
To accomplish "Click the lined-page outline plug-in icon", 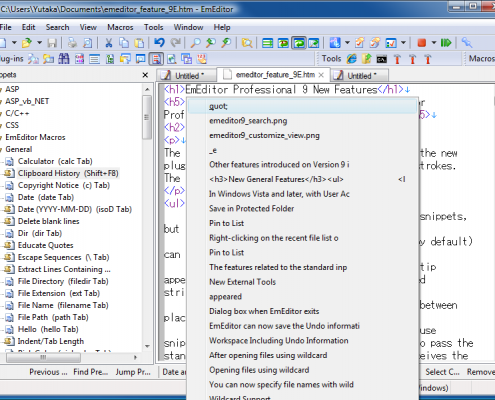I will pyautogui.click(x=95, y=59).
